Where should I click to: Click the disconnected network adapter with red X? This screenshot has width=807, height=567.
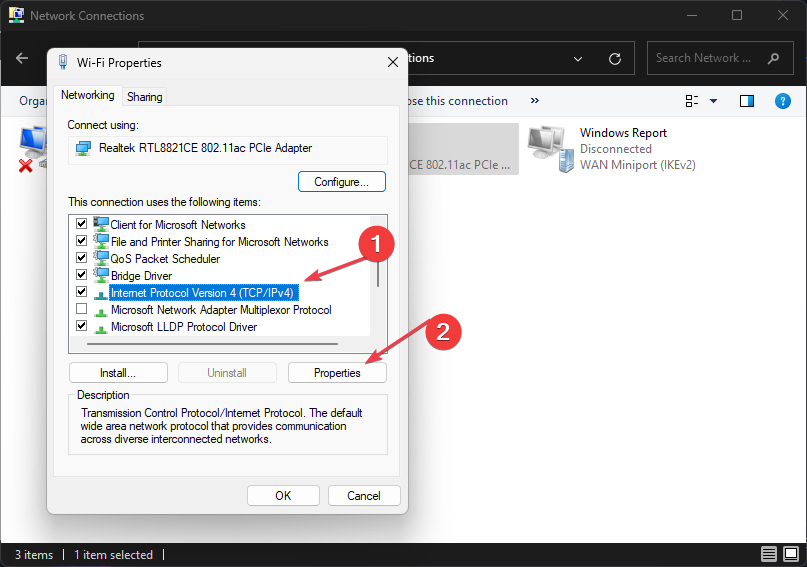[32, 149]
